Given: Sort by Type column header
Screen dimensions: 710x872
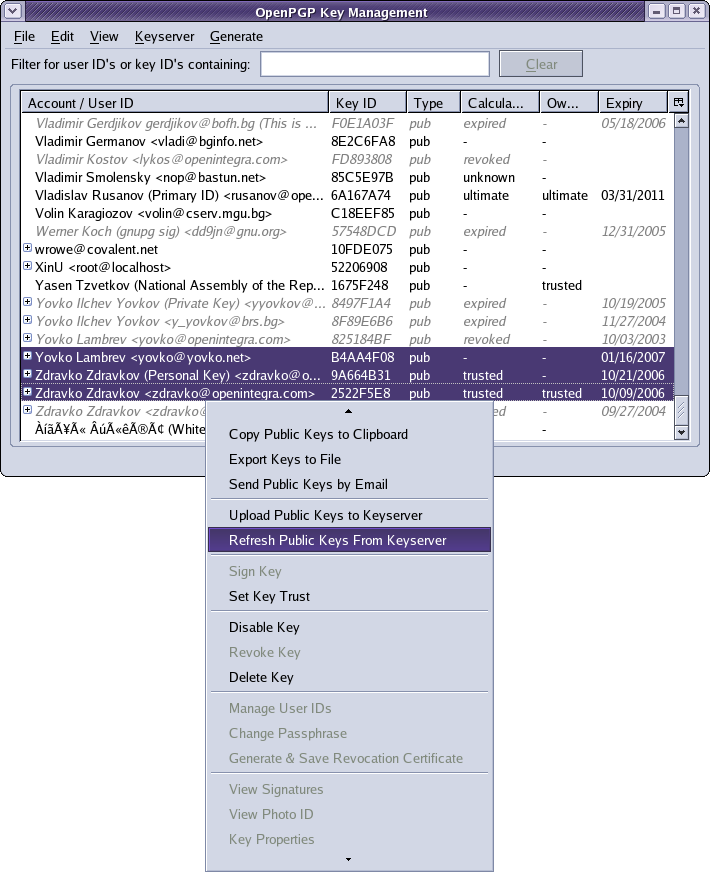Looking at the screenshot, I should click(434, 103).
